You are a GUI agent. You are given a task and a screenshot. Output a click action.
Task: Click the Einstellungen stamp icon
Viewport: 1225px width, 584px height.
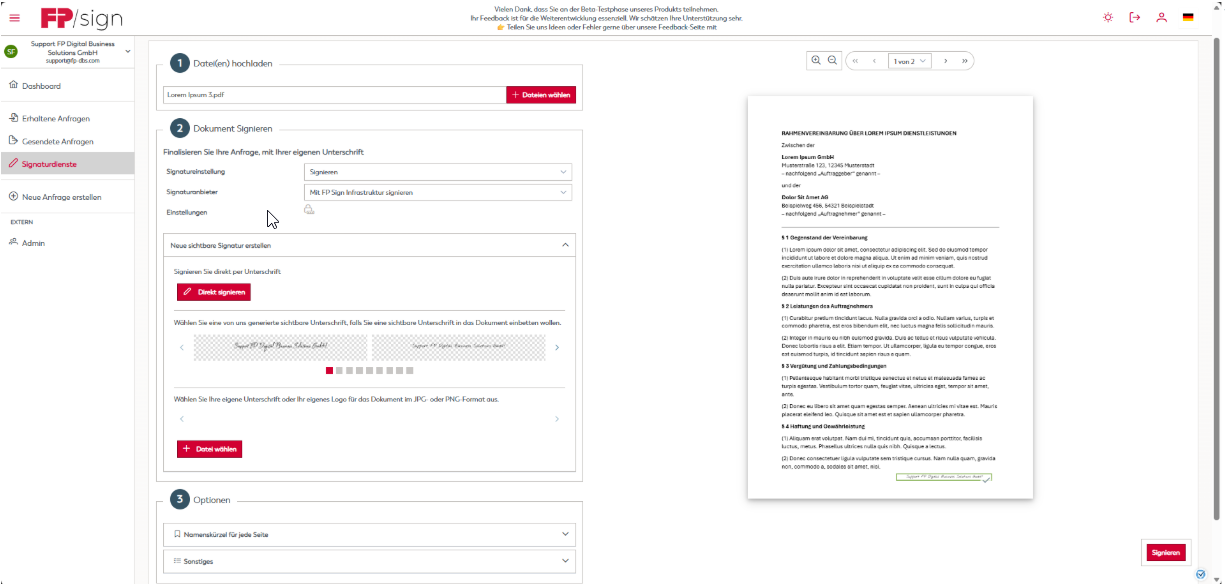pos(309,210)
